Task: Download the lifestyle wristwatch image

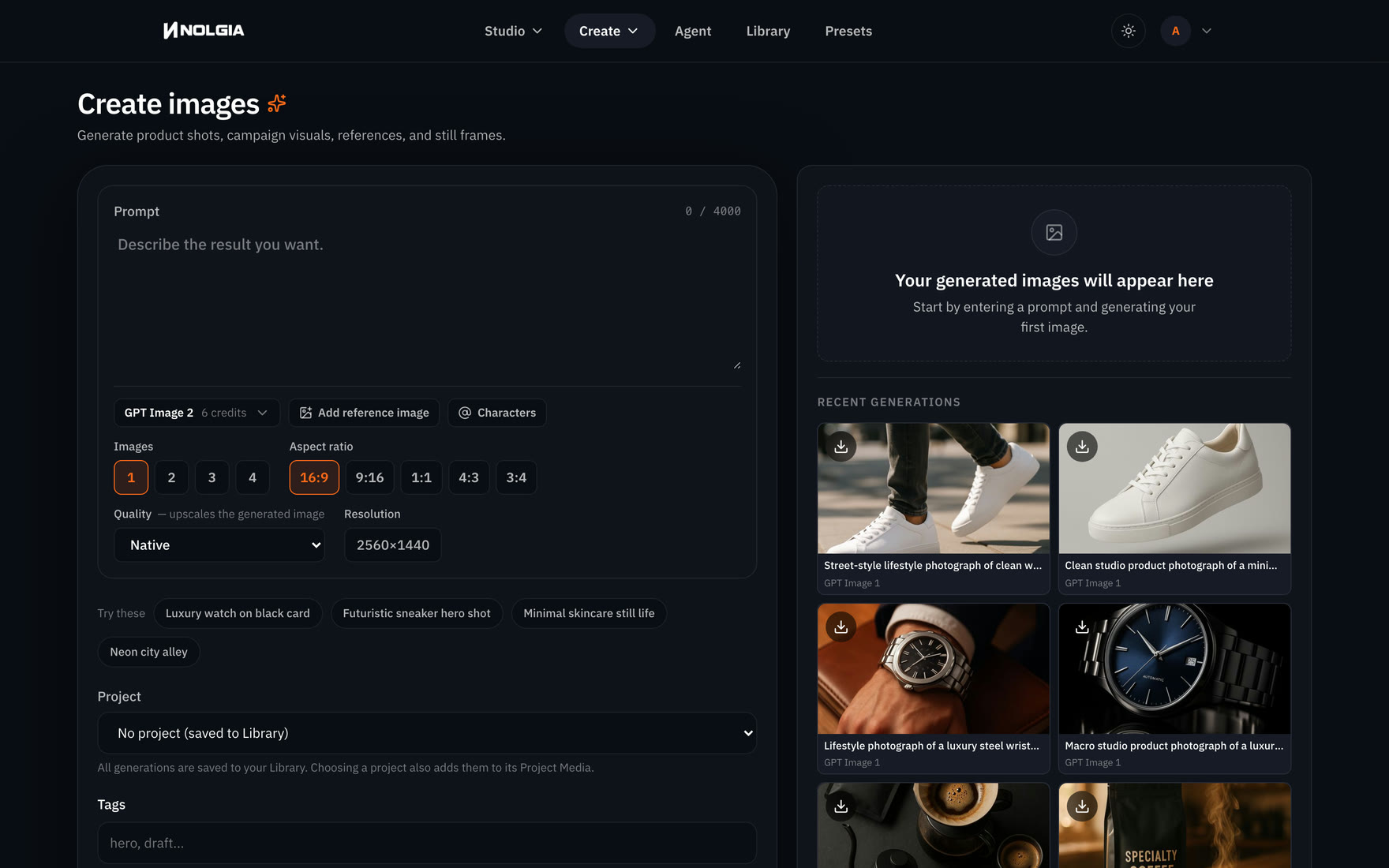Action: pos(841,627)
